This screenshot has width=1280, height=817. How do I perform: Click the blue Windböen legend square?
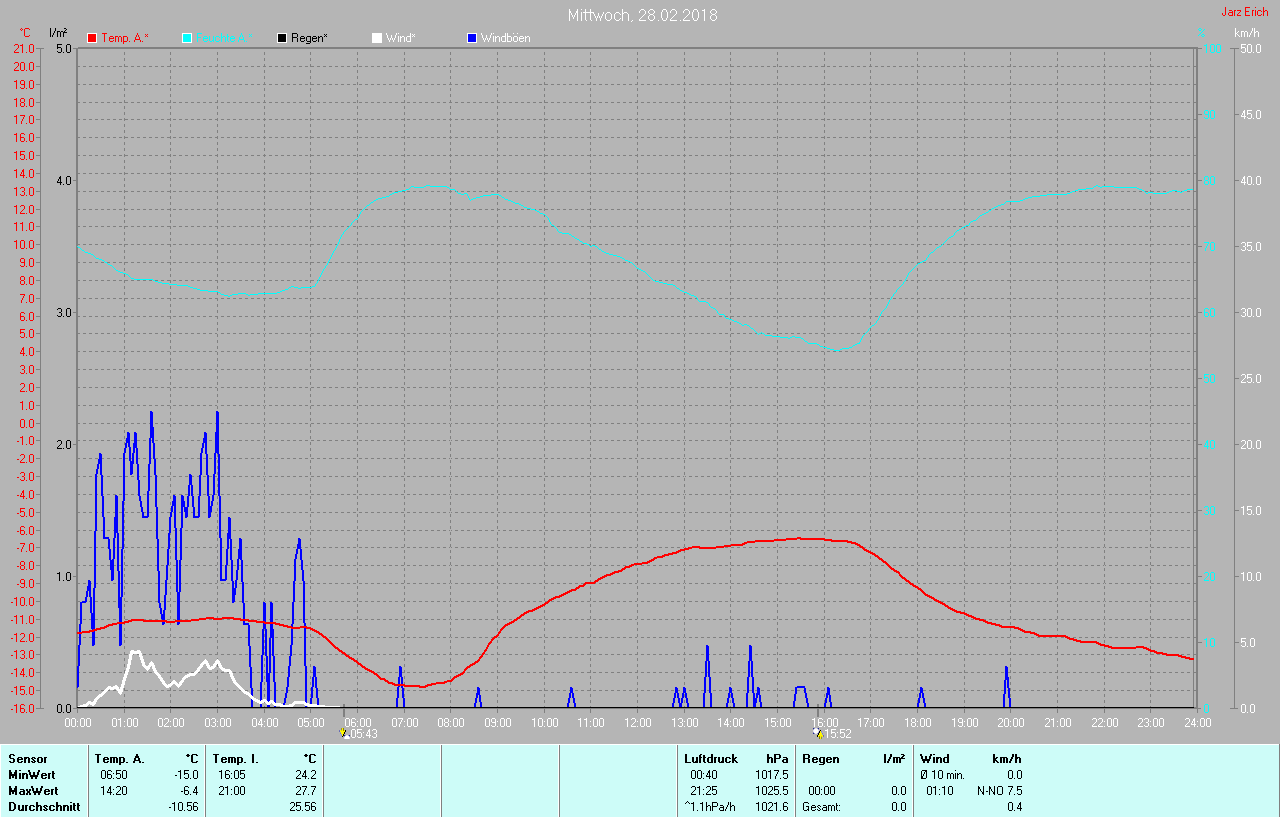472,38
